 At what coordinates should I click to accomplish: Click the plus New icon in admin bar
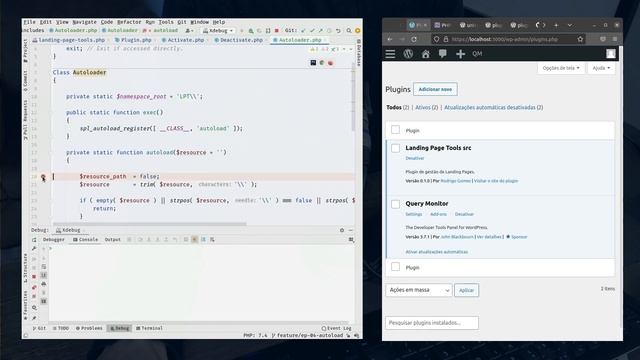coord(460,54)
